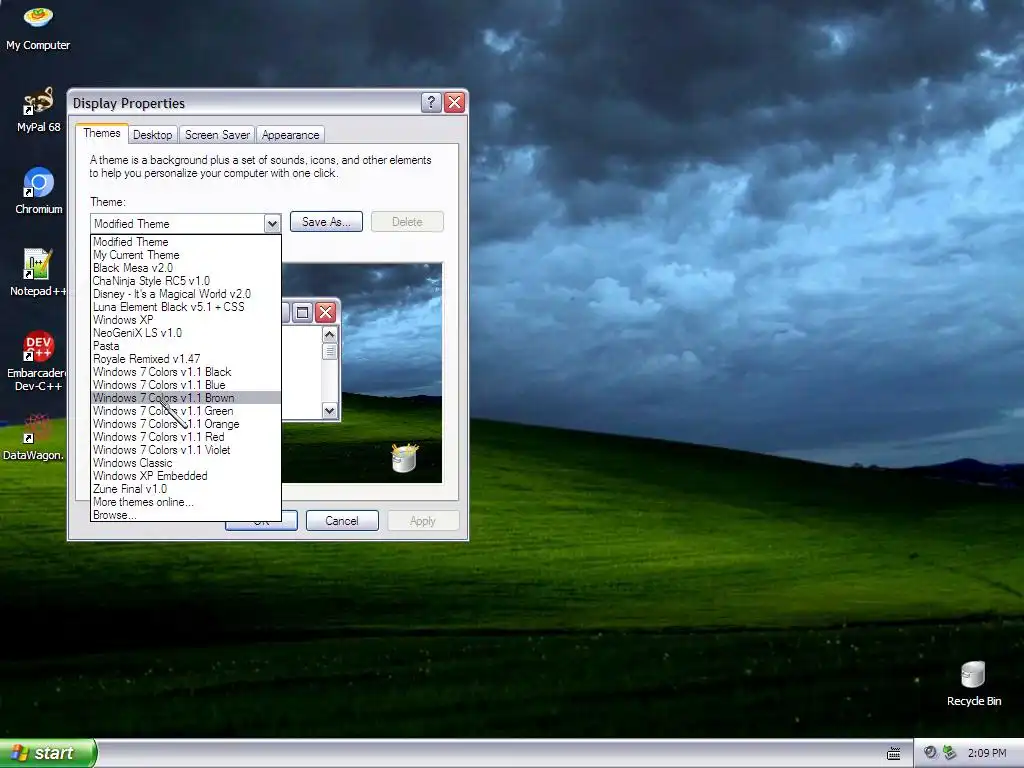This screenshot has height=768, width=1024.
Task: Click the Start button
Action: pyautogui.click(x=48, y=753)
